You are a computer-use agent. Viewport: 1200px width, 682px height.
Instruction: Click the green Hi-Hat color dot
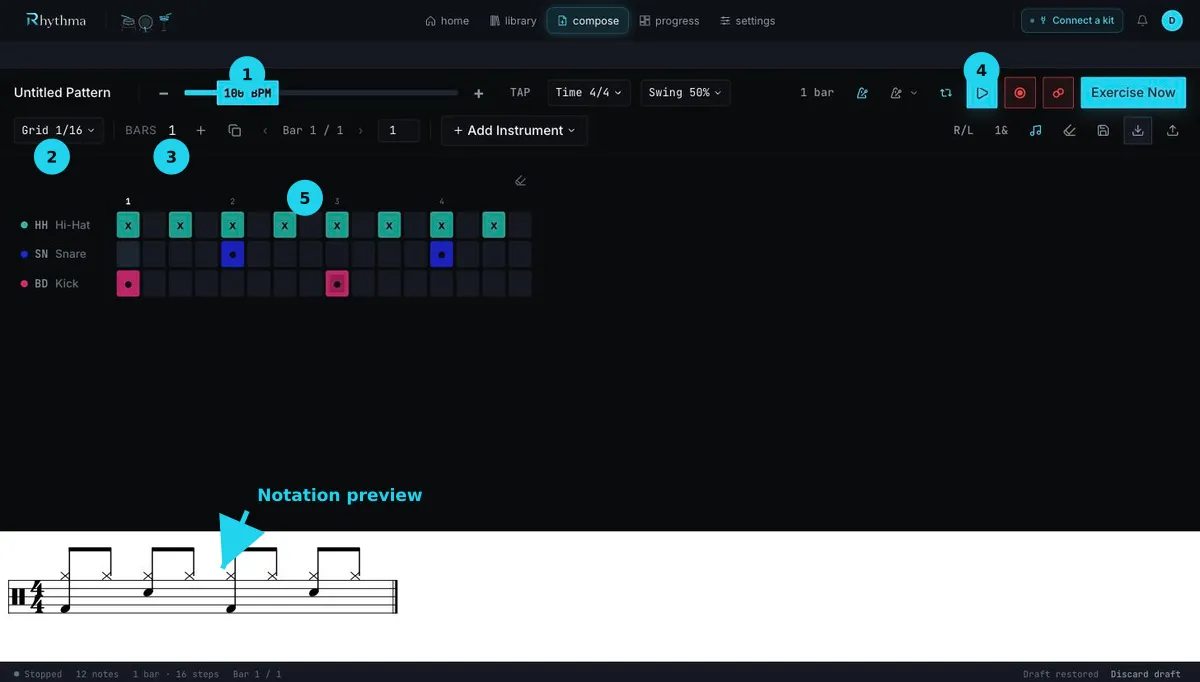point(24,225)
